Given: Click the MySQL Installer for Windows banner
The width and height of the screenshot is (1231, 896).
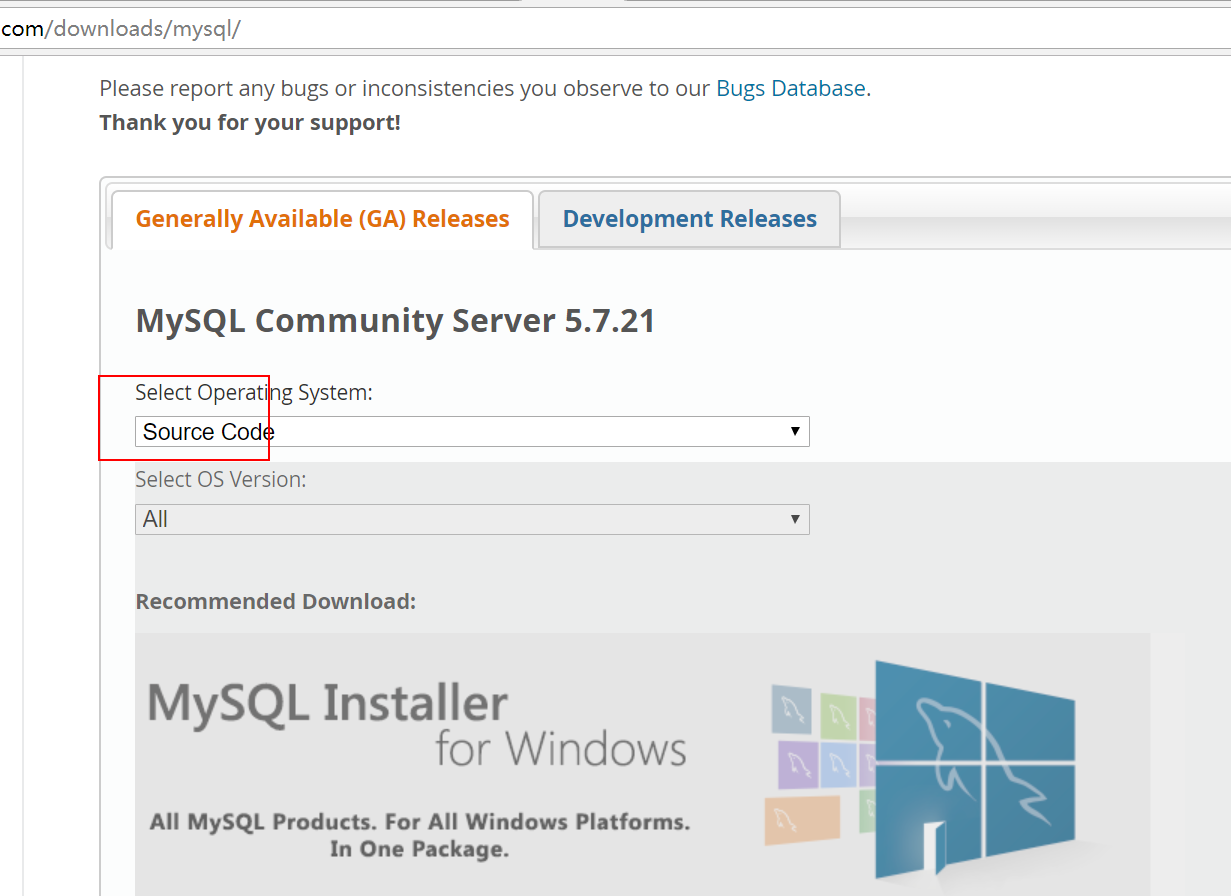Looking at the screenshot, I should pos(642,764).
